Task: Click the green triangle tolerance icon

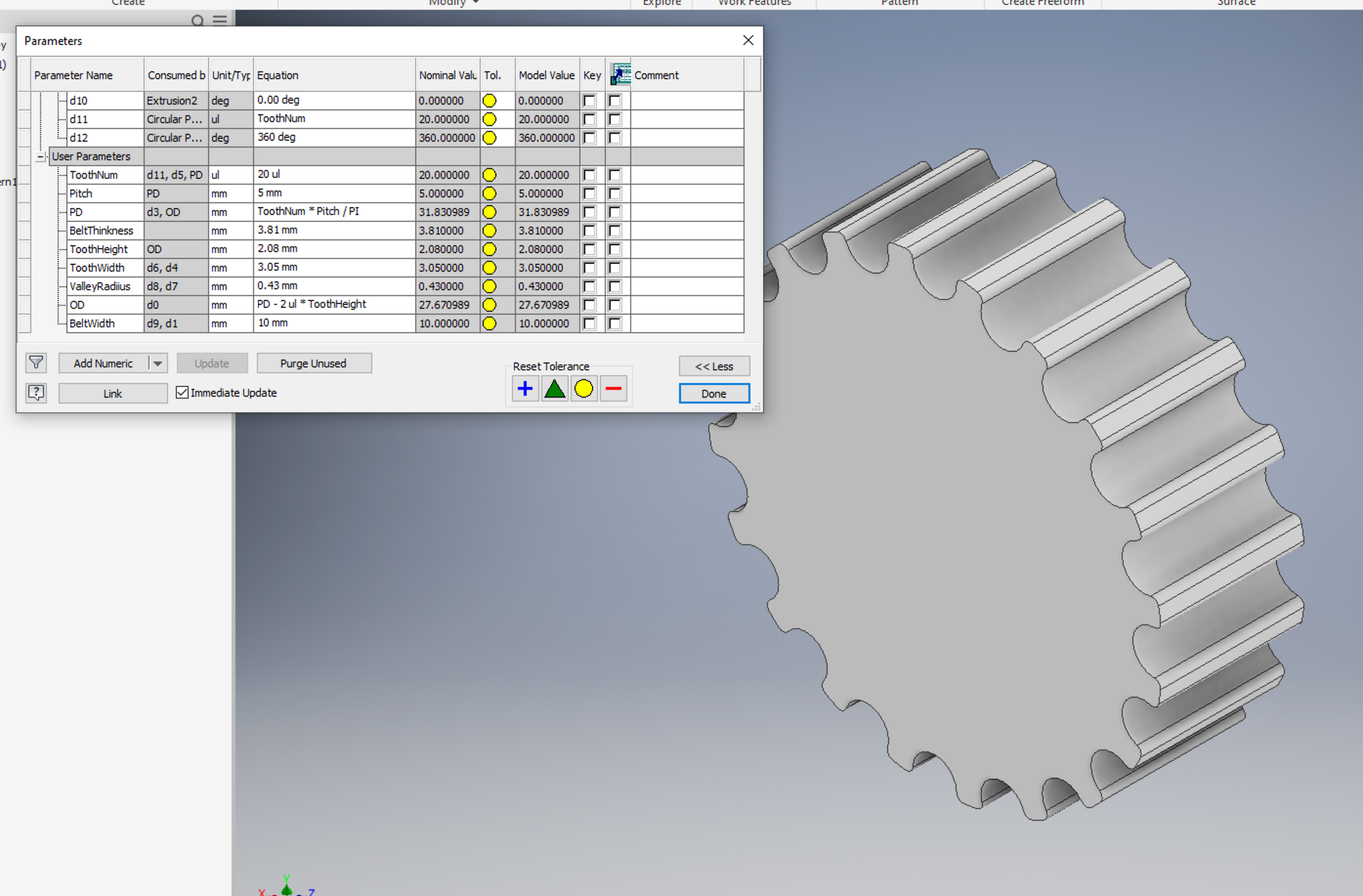Action: (x=554, y=389)
